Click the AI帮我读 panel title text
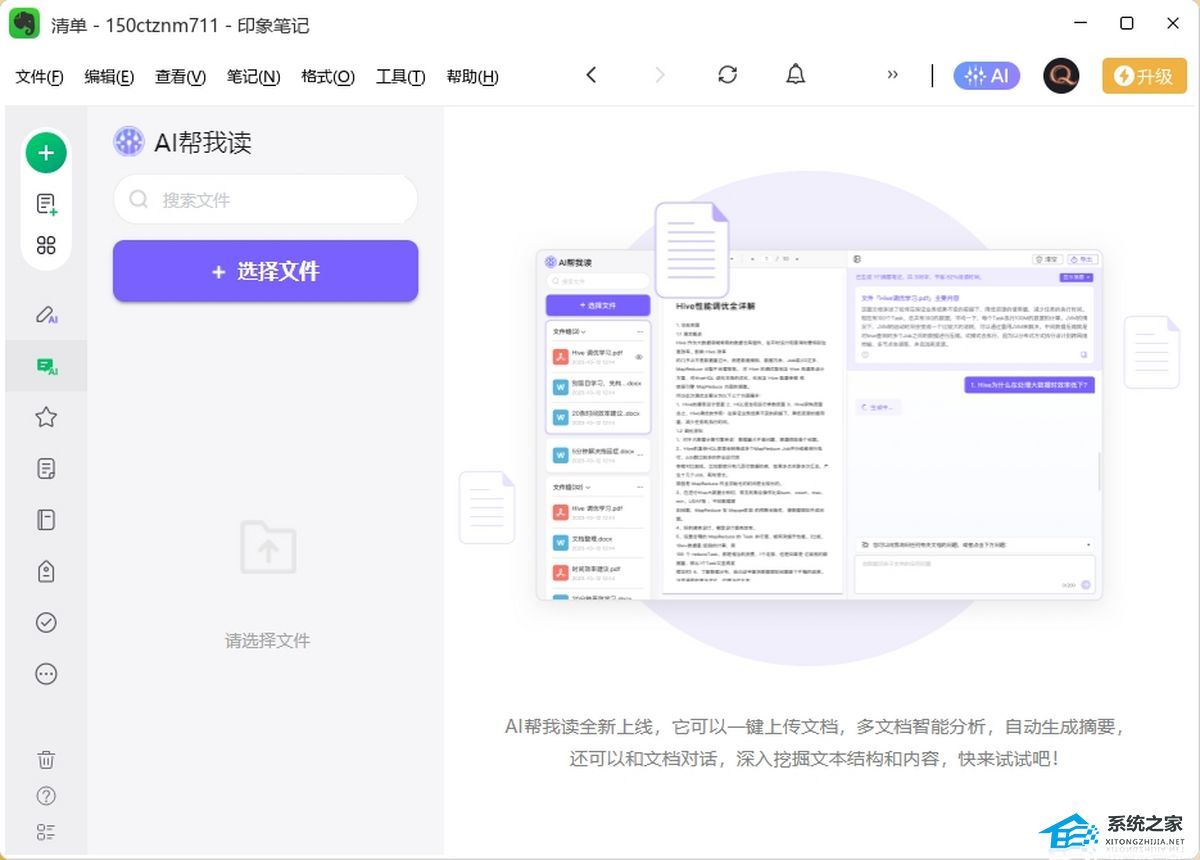1200x860 pixels. 203,143
